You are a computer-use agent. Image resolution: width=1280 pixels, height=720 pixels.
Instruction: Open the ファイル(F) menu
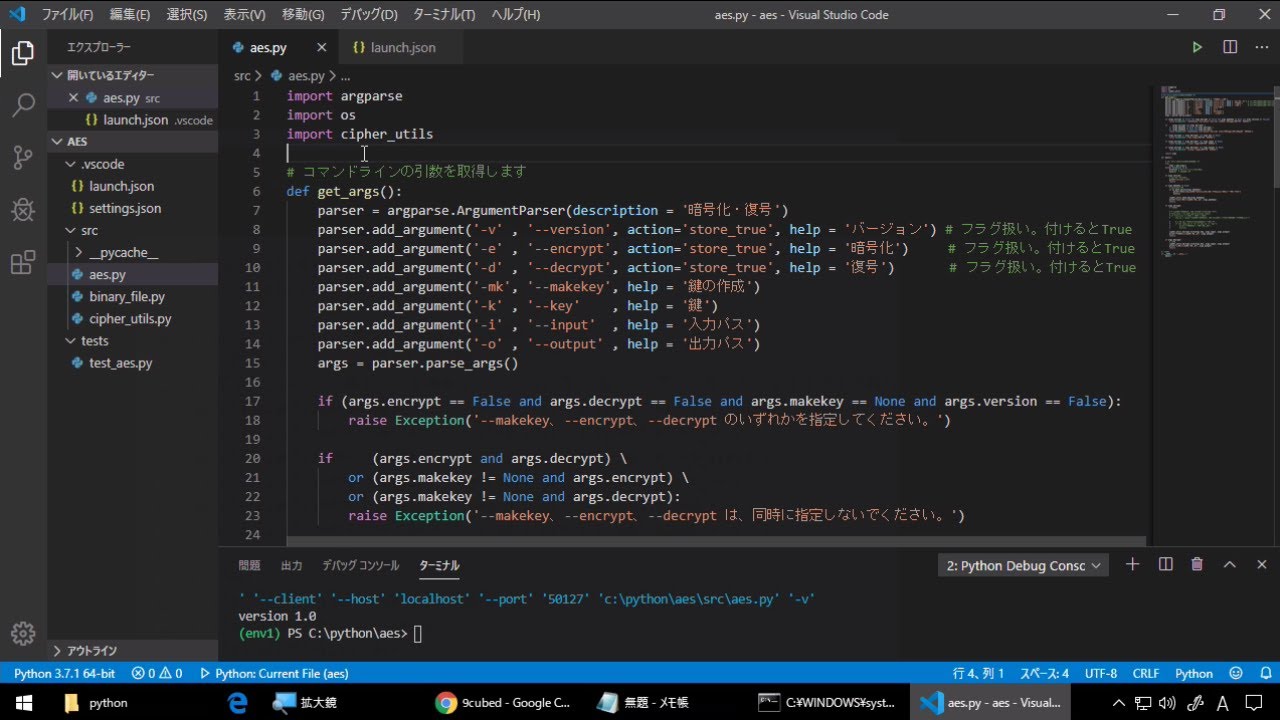(67, 15)
